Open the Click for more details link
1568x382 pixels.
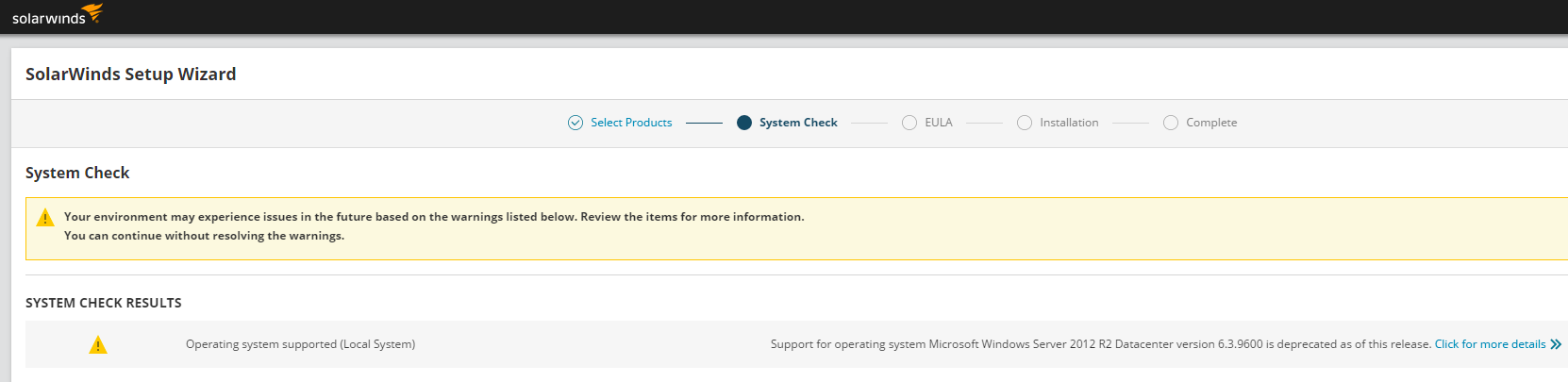point(1490,344)
